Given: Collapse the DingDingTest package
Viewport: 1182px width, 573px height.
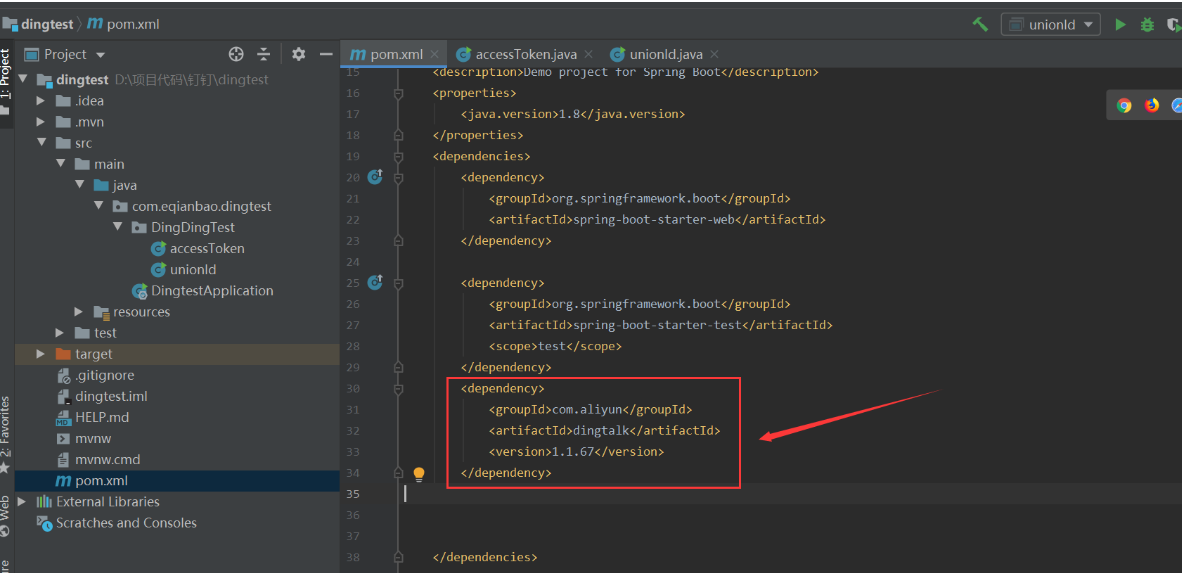Looking at the screenshot, I should coord(118,227).
